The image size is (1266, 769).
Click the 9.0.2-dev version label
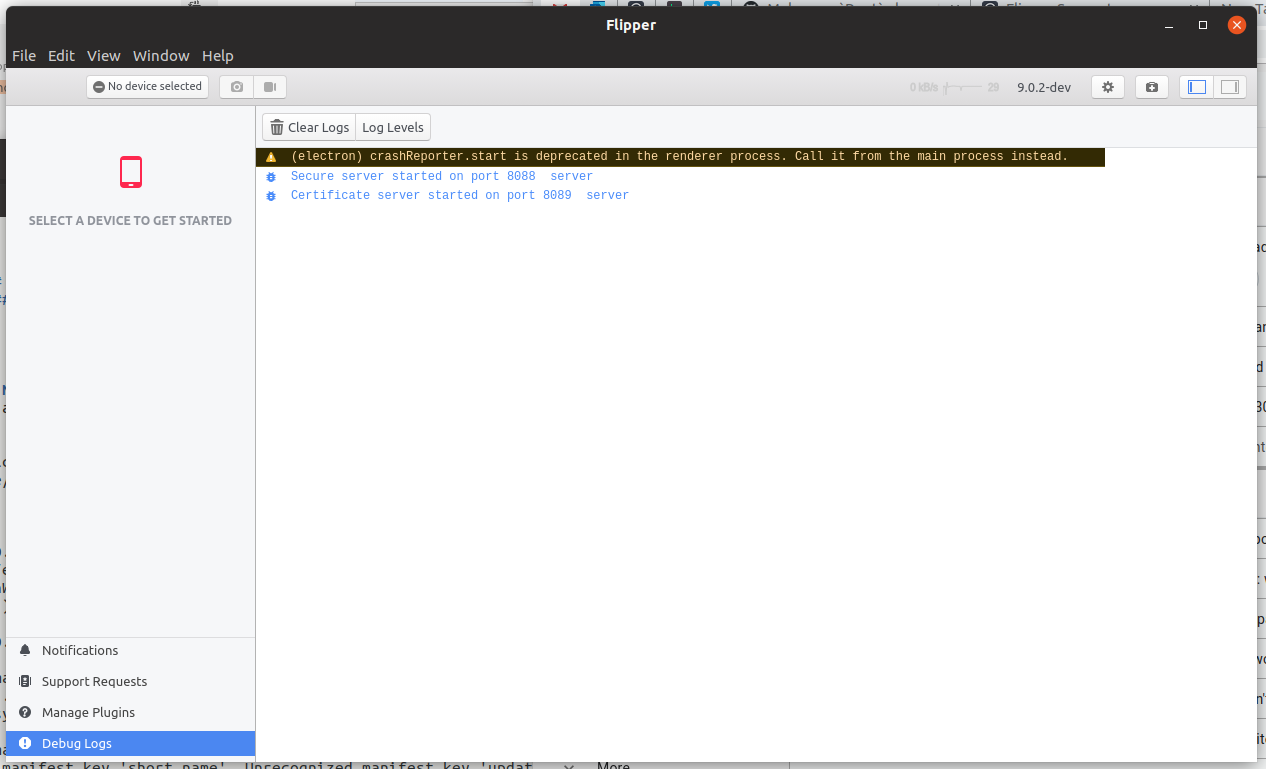point(1044,87)
